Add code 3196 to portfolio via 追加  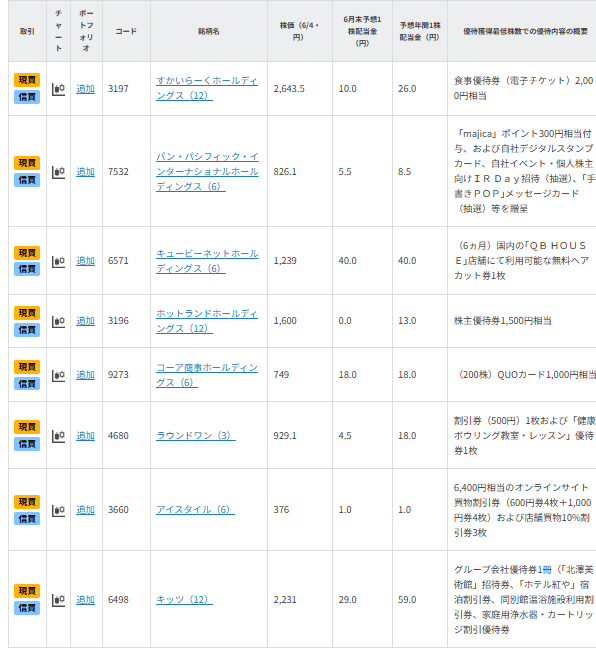pos(86,321)
